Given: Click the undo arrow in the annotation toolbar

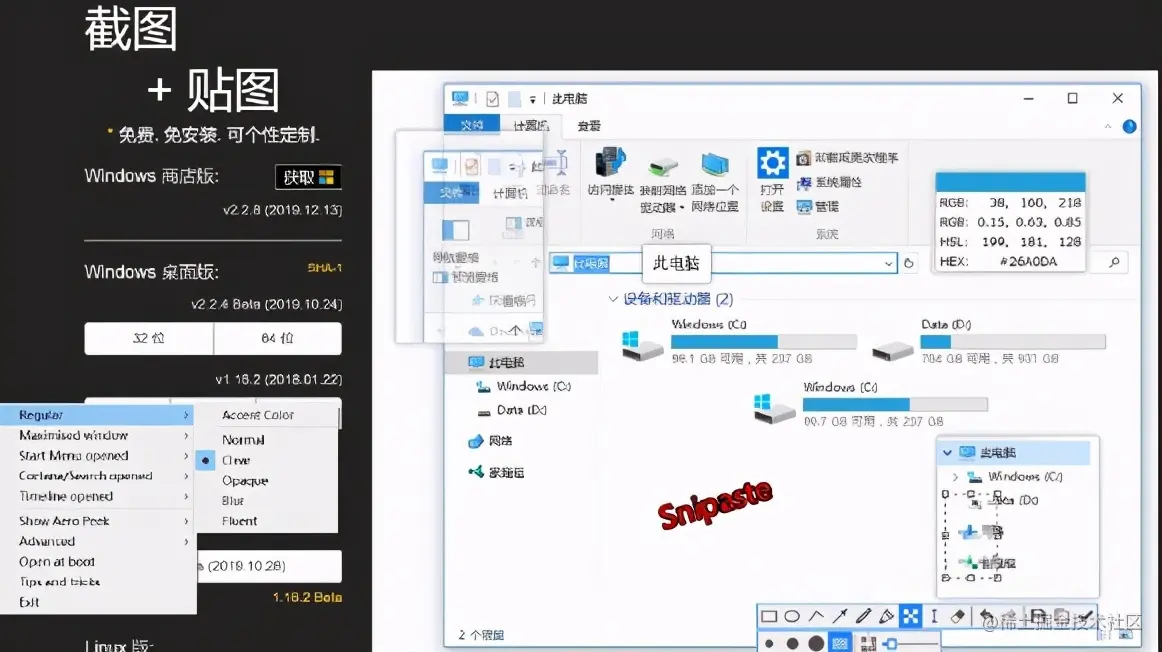Looking at the screenshot, I should pyautogui.click(x=987, y=615).
